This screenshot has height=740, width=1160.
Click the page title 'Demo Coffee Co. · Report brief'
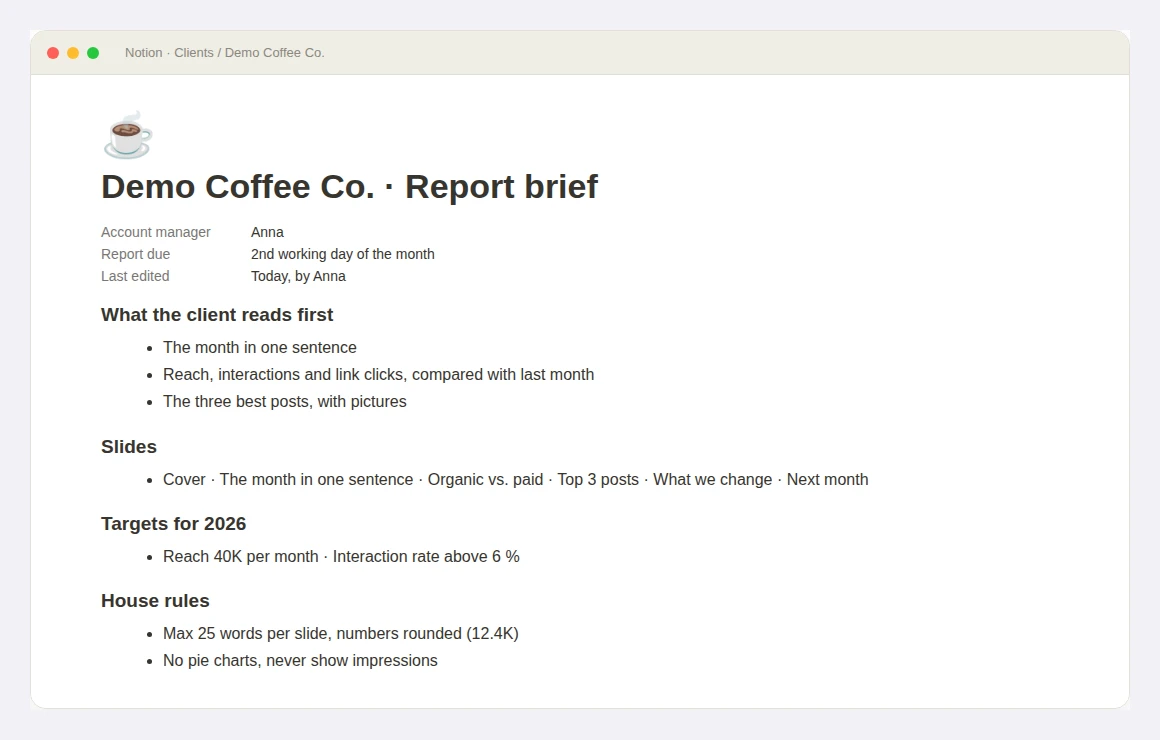(x=349, y=186)
